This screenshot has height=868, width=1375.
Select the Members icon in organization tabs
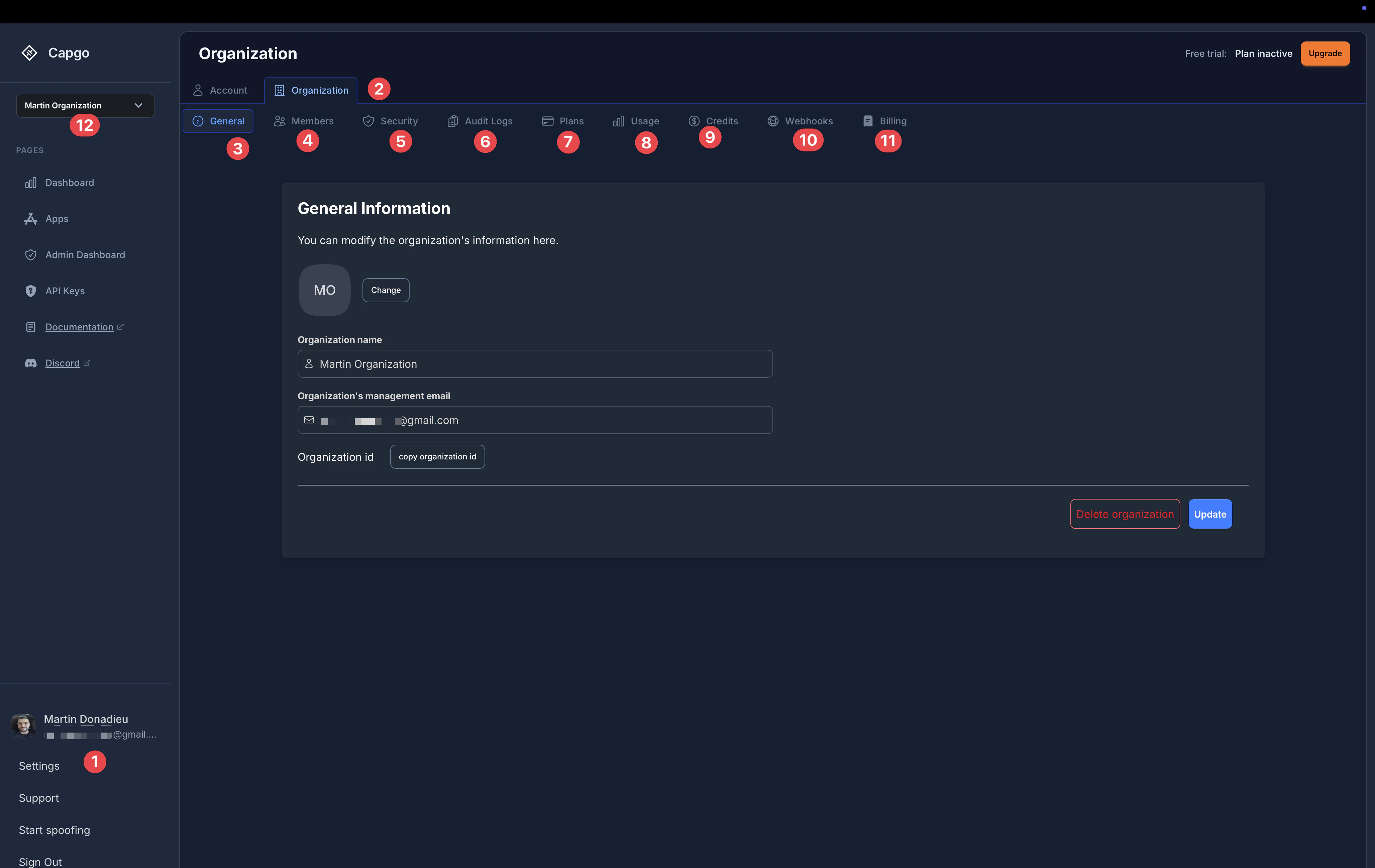(x=280, y=120)
